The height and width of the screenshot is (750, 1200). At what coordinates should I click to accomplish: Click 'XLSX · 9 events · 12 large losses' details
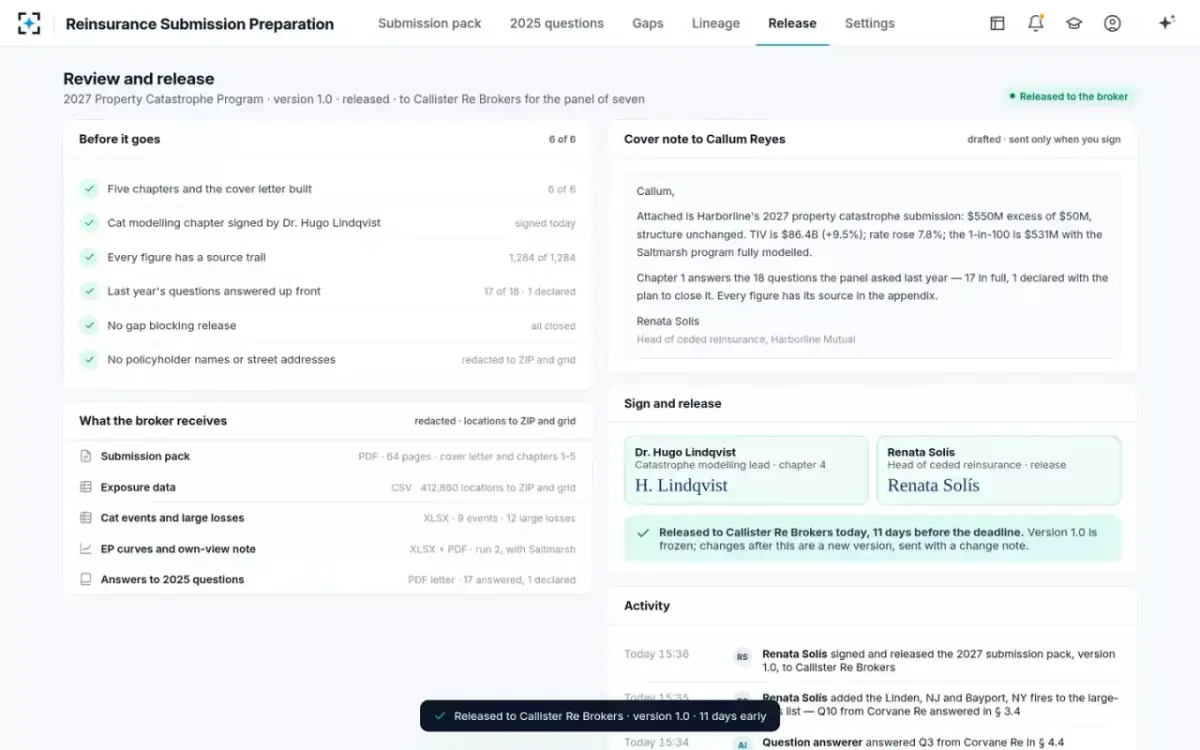pos(499,519)
